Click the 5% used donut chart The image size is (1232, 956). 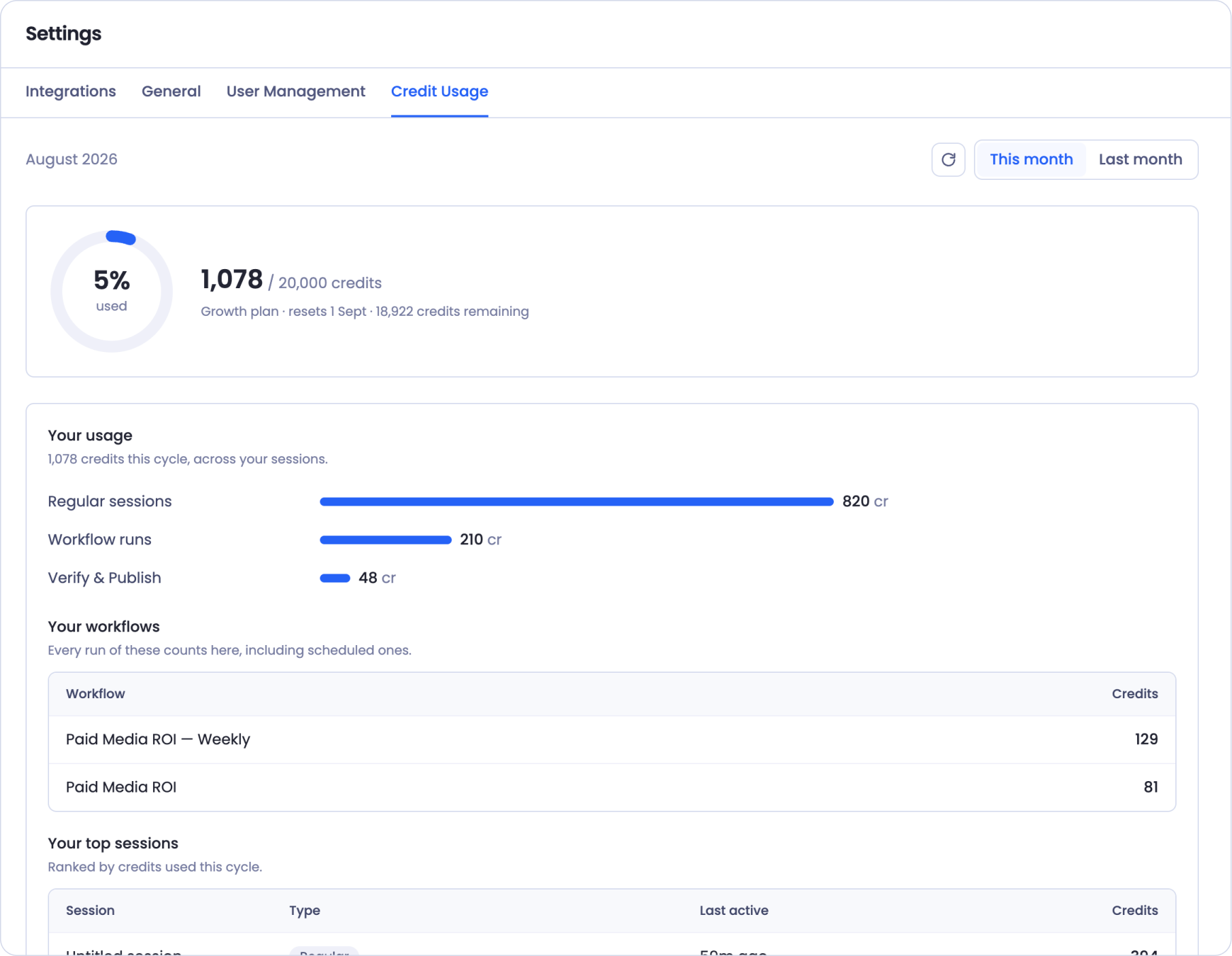coord(111,291)
